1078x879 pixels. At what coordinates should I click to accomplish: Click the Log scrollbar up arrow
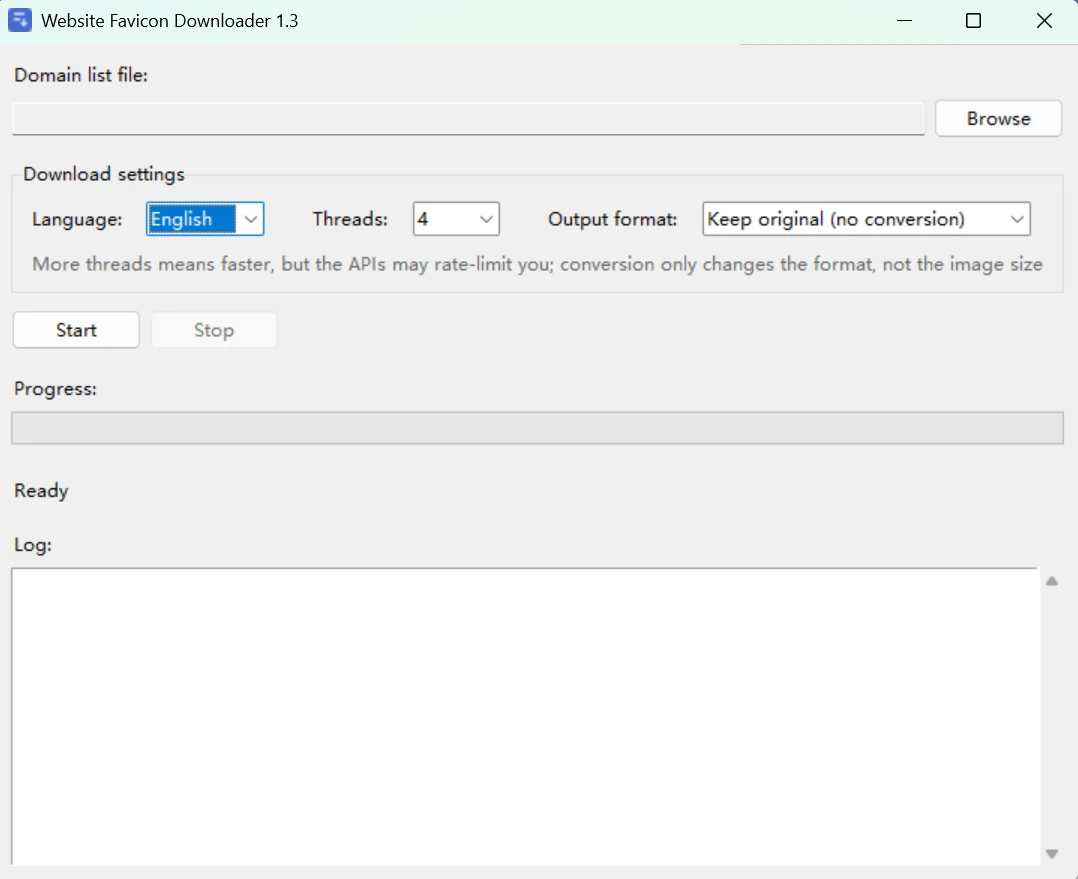1052,581
